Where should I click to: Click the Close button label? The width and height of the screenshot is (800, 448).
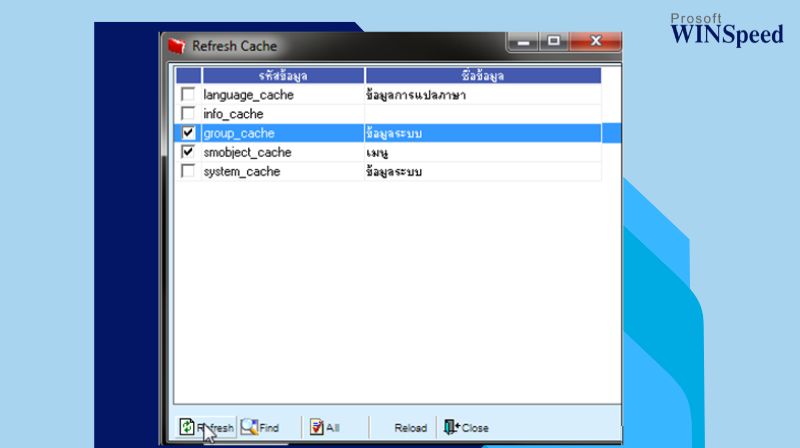(x=474, y=428)
